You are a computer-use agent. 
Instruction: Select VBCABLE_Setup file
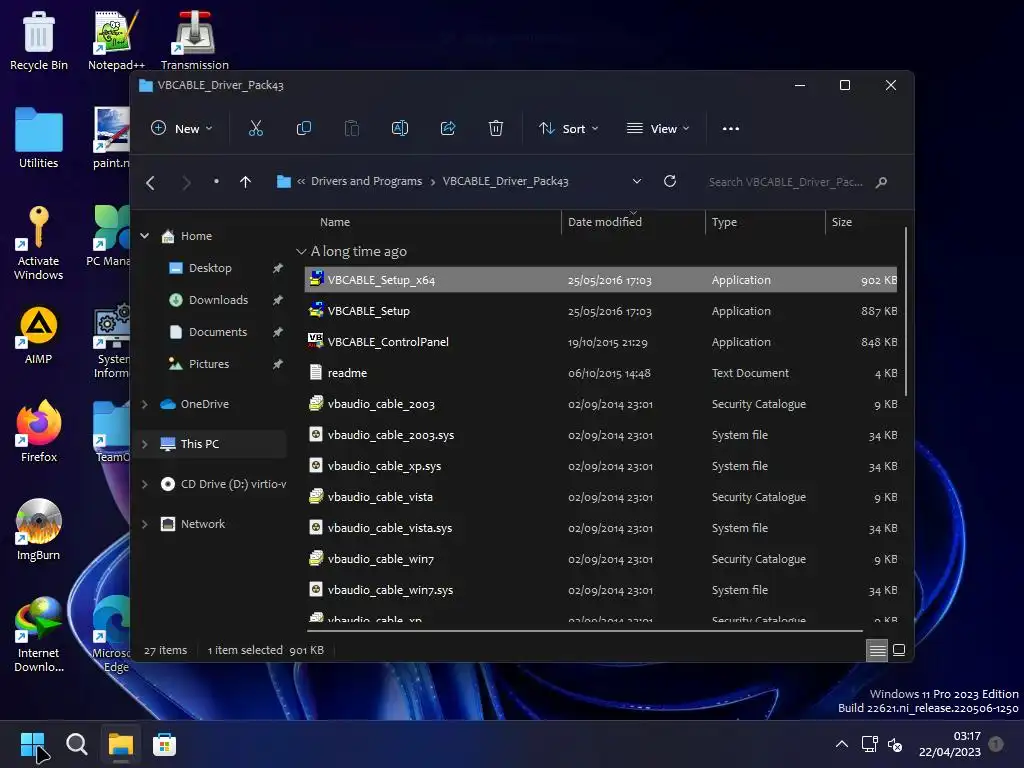[x=601, y=311]
